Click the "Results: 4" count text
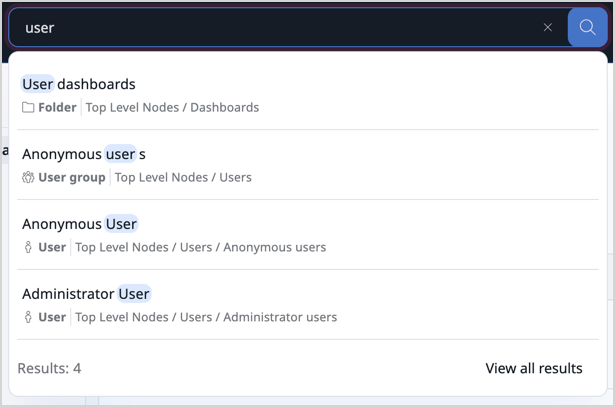This screenshot has height=407, width=615. [49, 368]
